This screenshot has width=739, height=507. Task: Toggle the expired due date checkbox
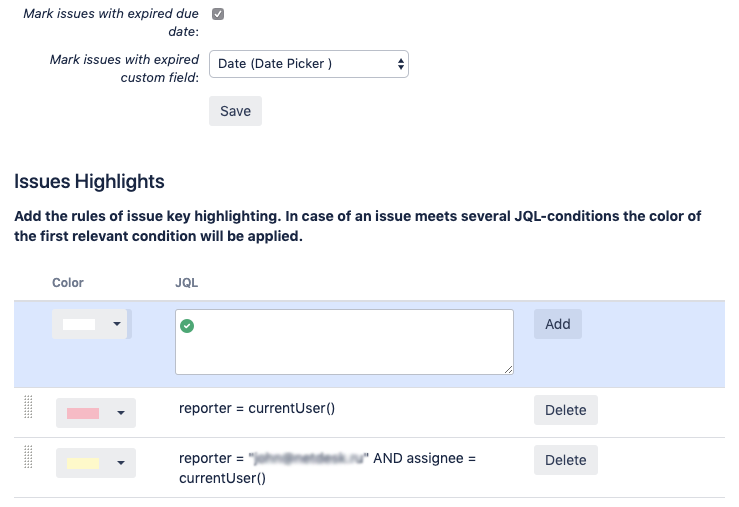[218, 14]
